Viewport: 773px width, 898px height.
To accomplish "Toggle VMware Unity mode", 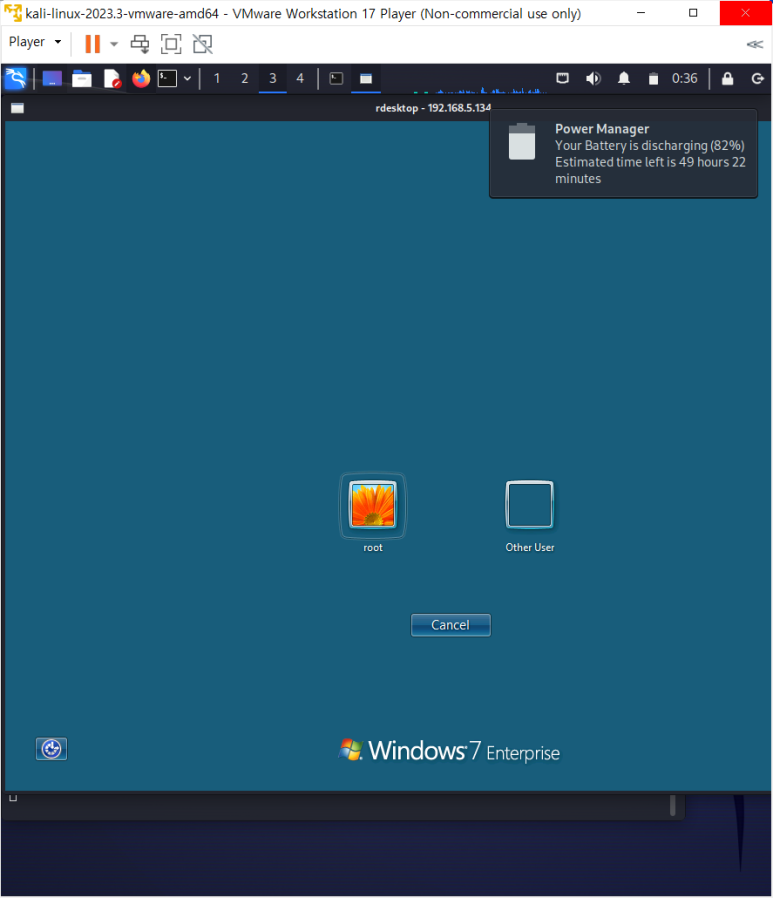I will coord(203,44).
